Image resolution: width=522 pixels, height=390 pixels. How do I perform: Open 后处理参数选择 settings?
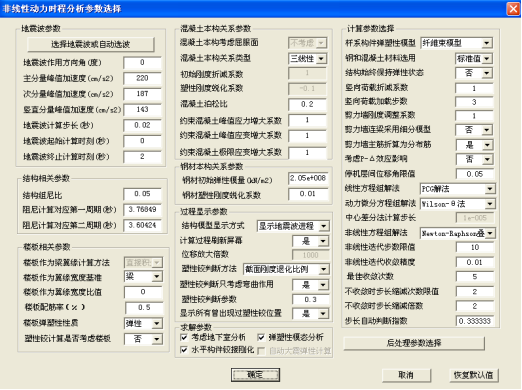(x=414, y=343)
